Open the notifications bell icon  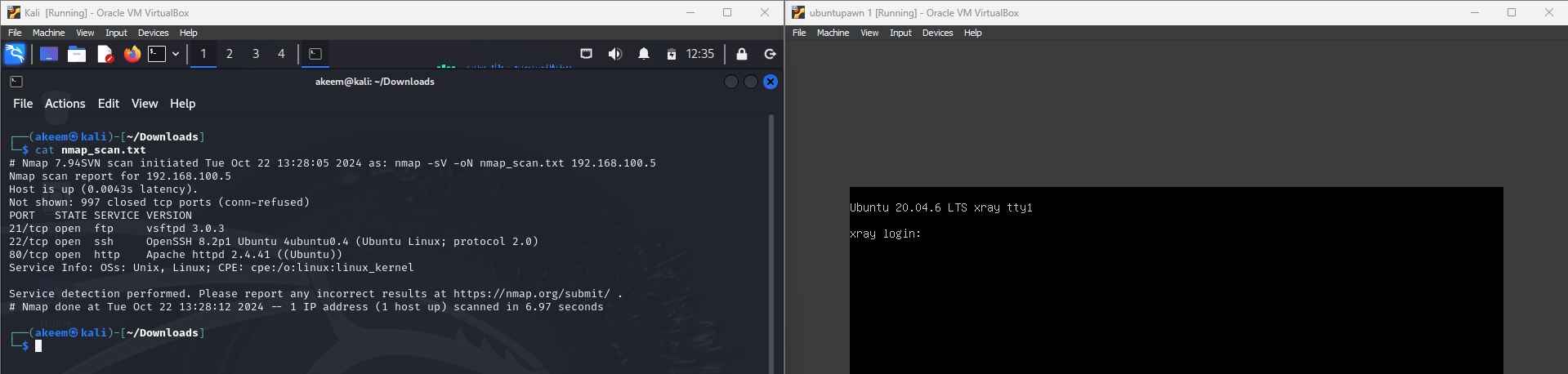pos(644,54)
